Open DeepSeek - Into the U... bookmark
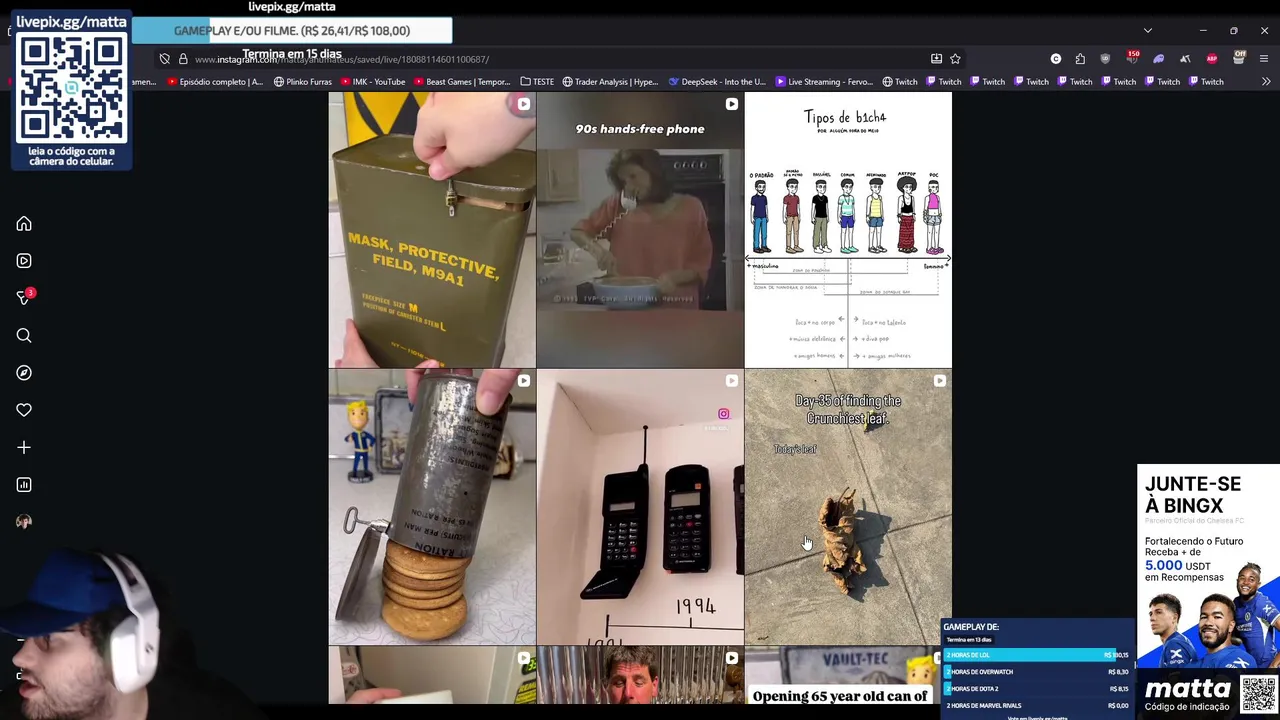 [x=717, y=82]
